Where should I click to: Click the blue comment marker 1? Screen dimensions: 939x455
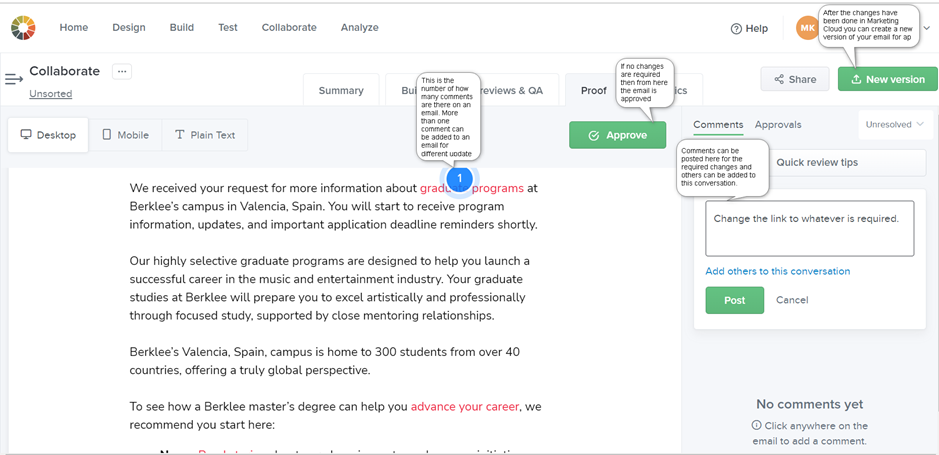tap(459, 178)
